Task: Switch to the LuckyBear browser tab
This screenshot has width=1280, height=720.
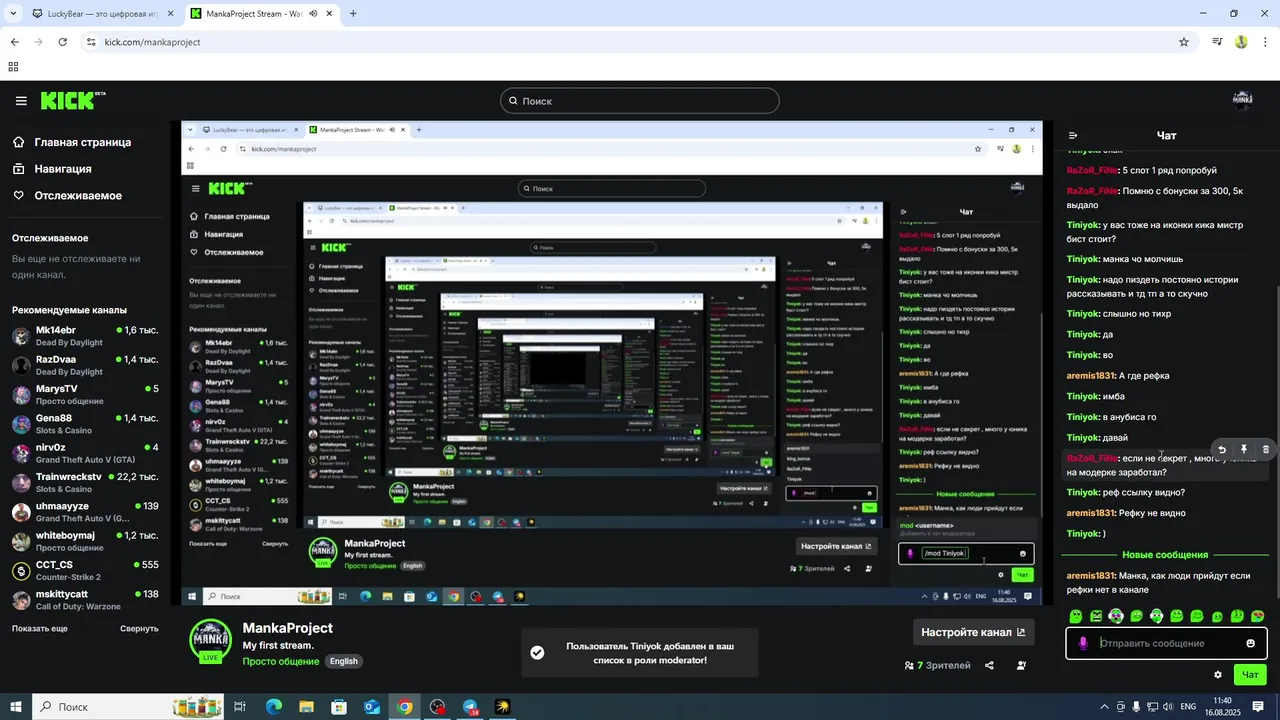Action: click(100, 14)
